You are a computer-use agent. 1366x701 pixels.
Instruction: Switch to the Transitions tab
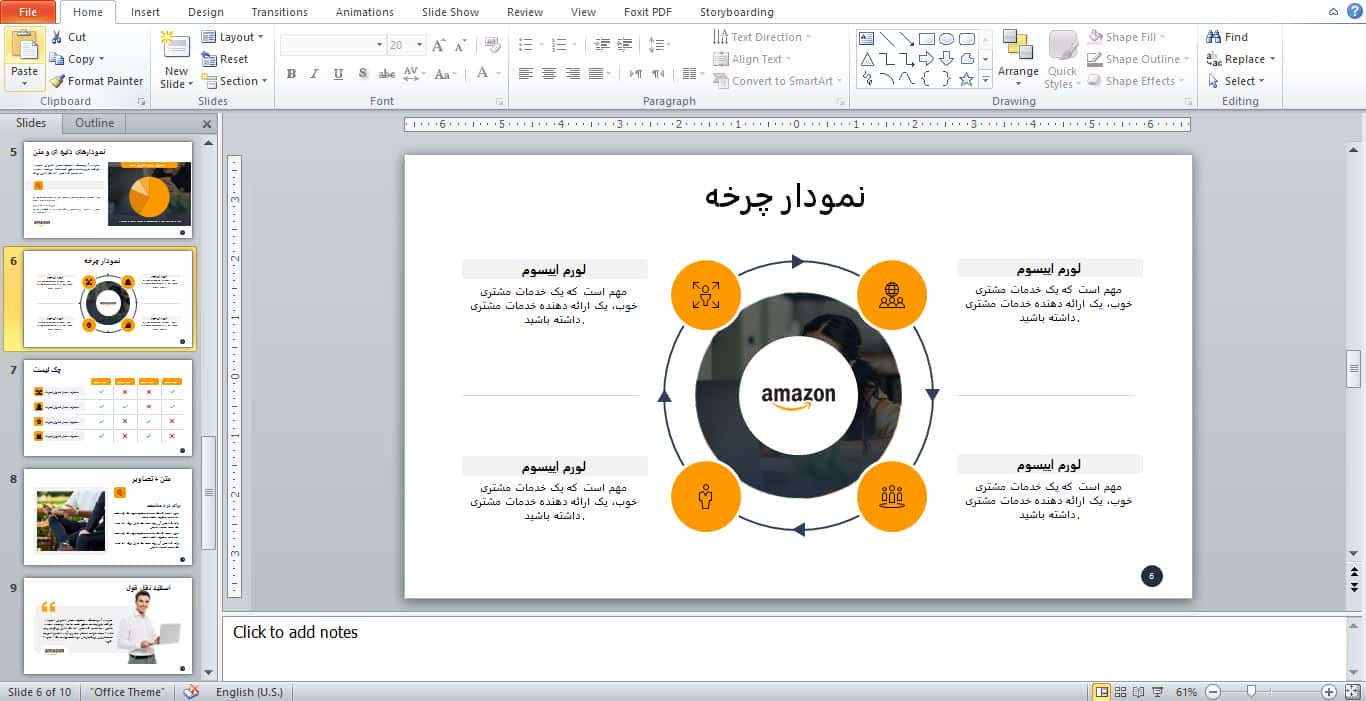click(x=280, y=12)
